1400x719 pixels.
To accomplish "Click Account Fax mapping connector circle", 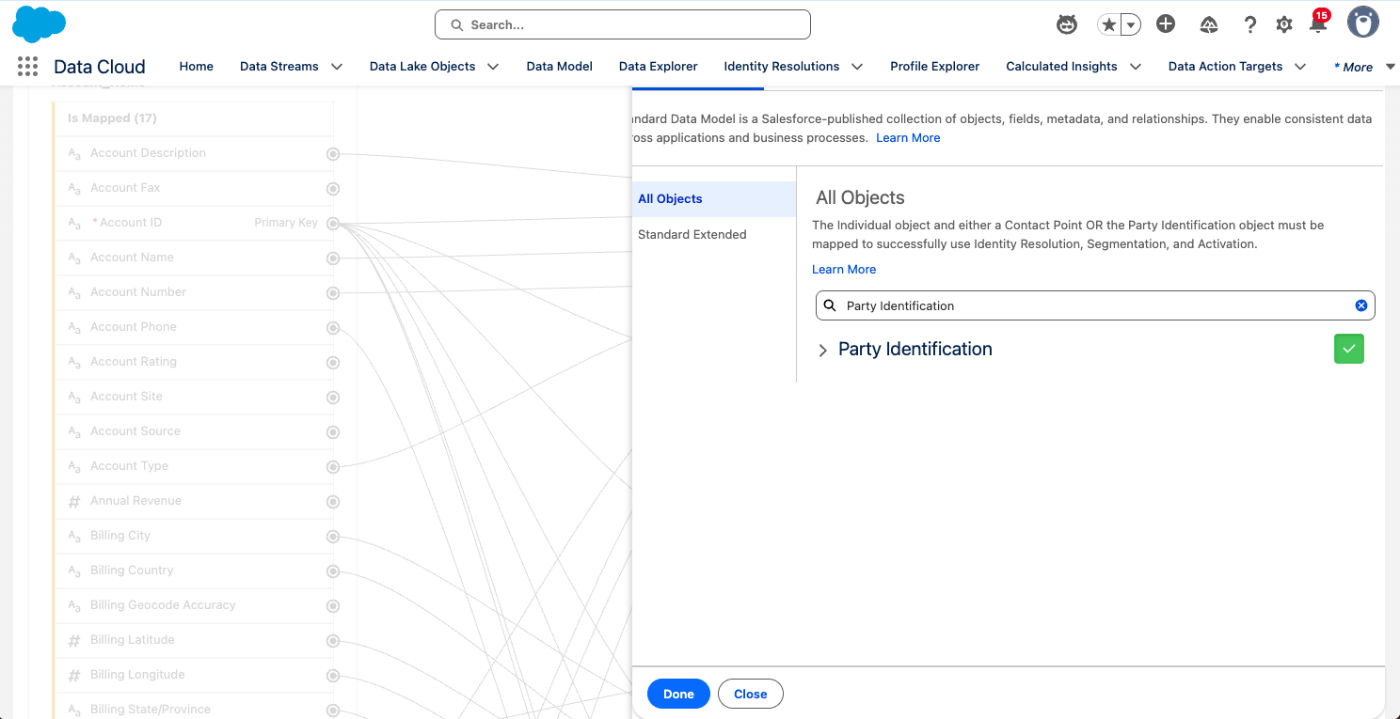I will (x=333, y=189).
